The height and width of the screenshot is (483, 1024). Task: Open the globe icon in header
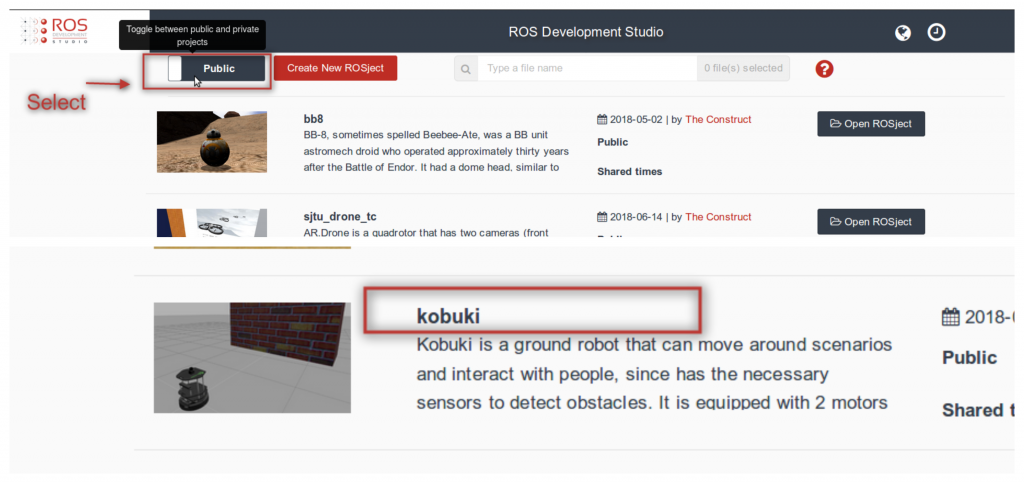coord(903,33)
